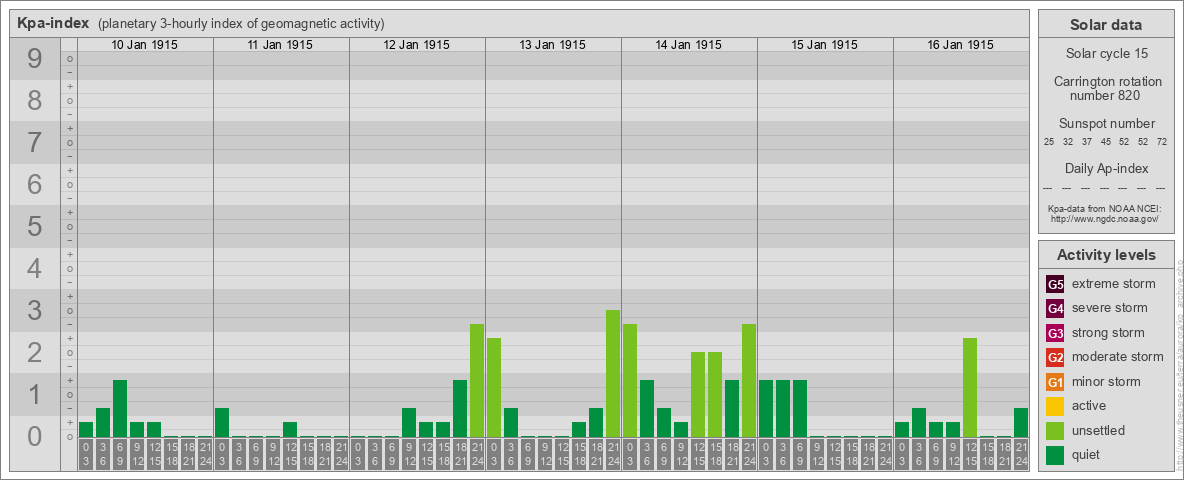Click the 'Sunspot number' label
This screenshot has height=480, width=1184.
click(x=1106, y=123)
